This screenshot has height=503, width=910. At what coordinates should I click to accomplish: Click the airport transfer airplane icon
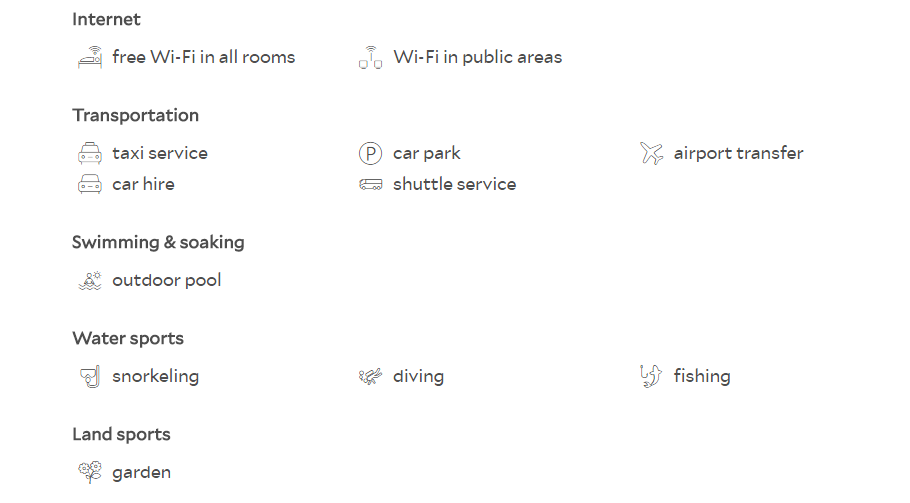pyautogui.click(x=651, y=153)
